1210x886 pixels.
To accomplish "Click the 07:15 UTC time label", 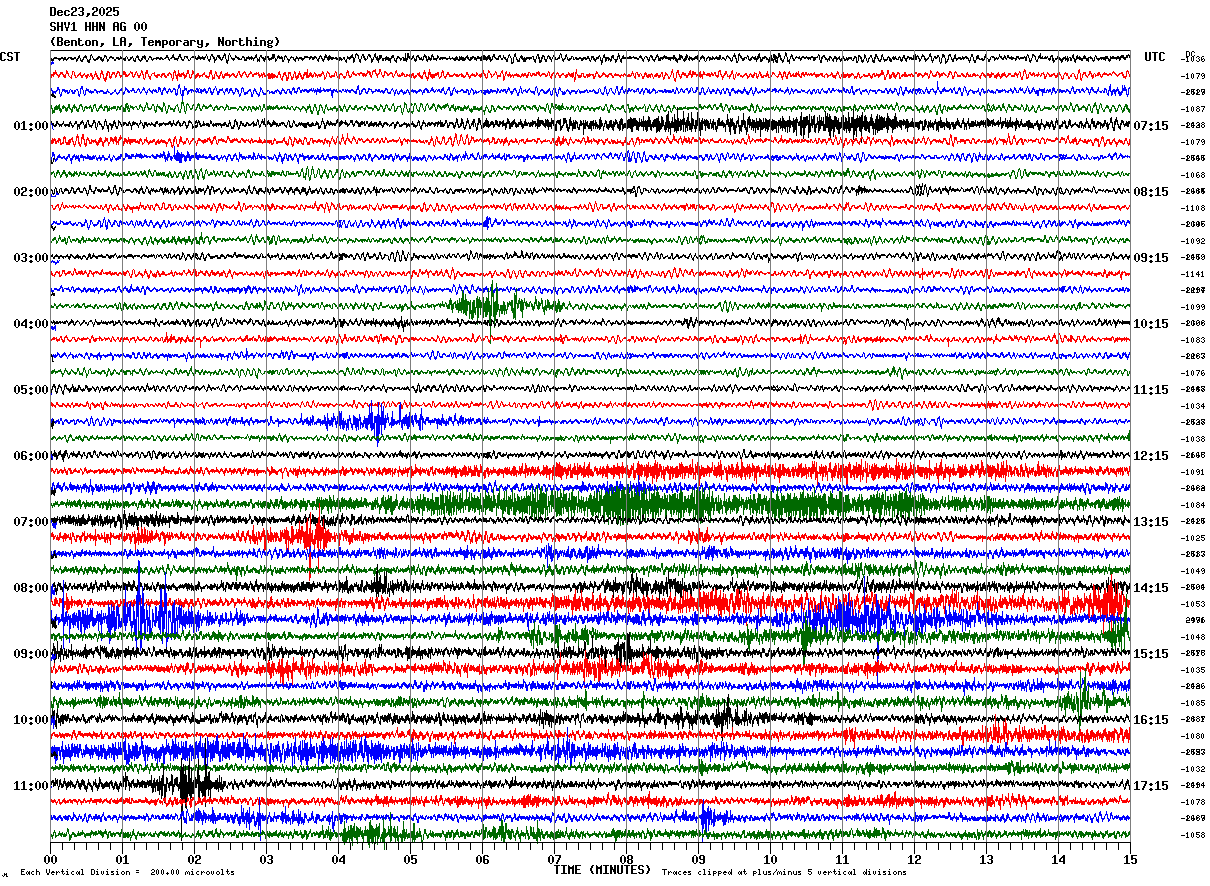I will [x=1152, y=126].
